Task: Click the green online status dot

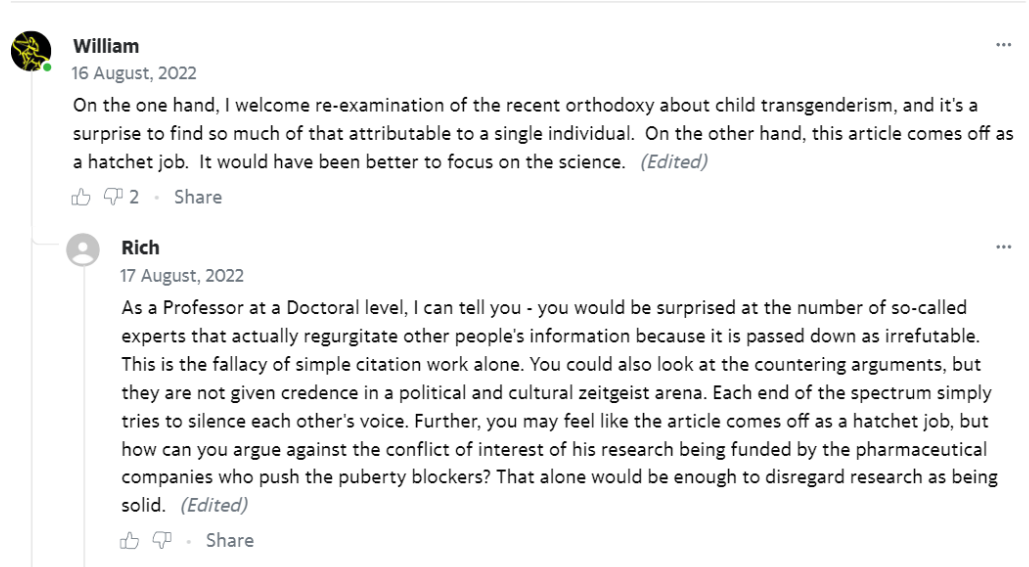Action: coord(47,67)
